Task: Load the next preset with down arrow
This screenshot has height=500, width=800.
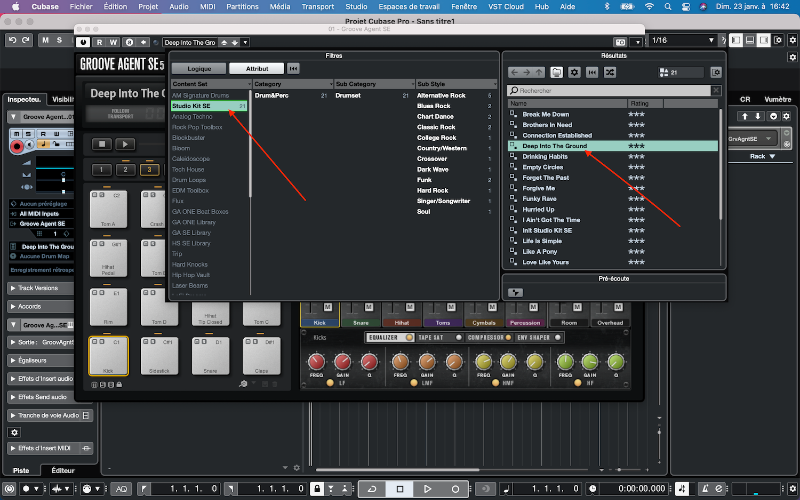Action: coord(235,42)
